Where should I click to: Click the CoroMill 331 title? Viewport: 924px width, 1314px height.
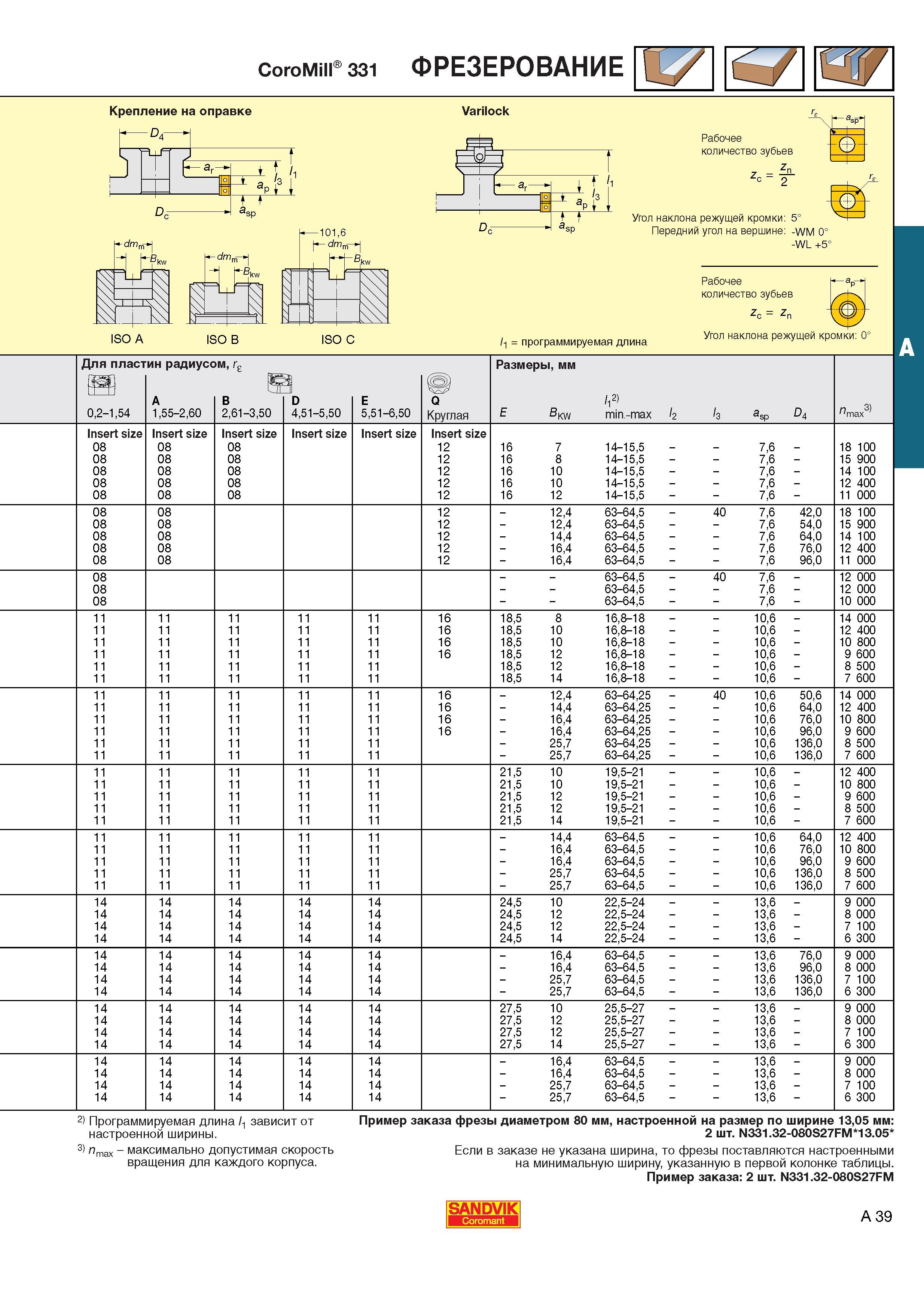(x=317, y=69)
